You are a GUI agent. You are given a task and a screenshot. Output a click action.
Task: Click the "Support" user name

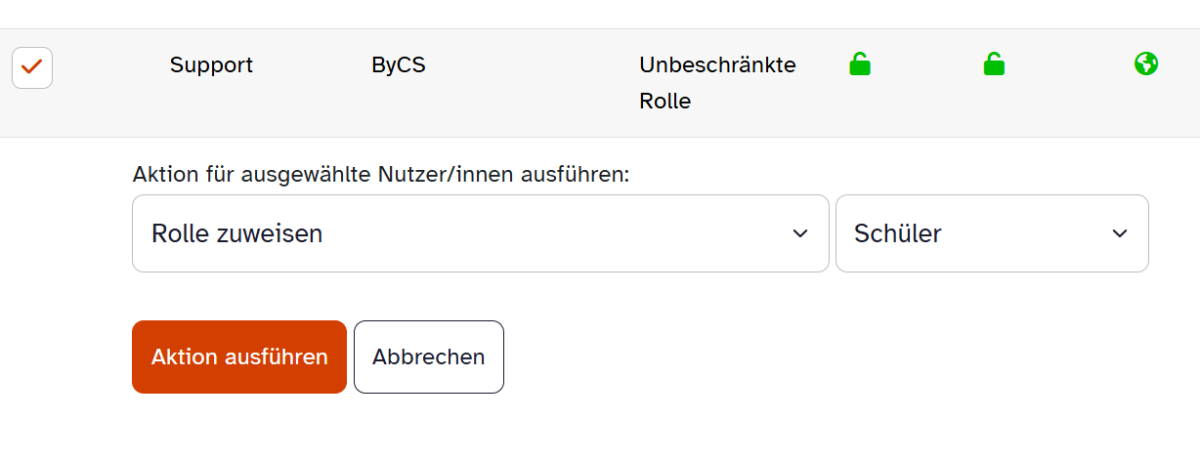(x=211, y=66)
